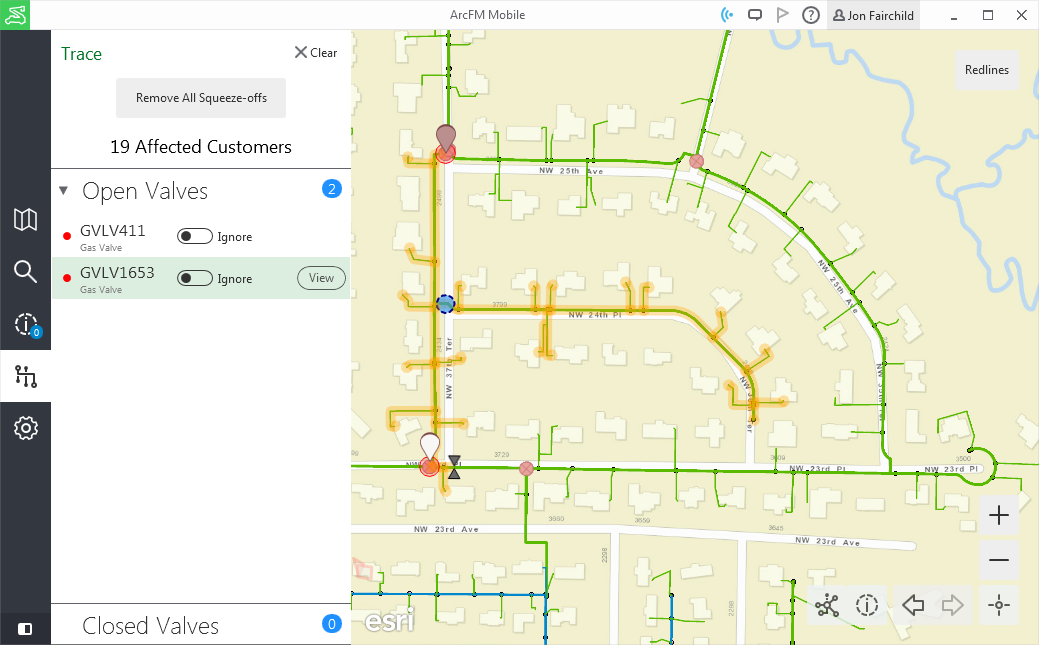Open the Map tab in sidebar
The height and width of the screenshot is (645, 1039).
point(25,219)
